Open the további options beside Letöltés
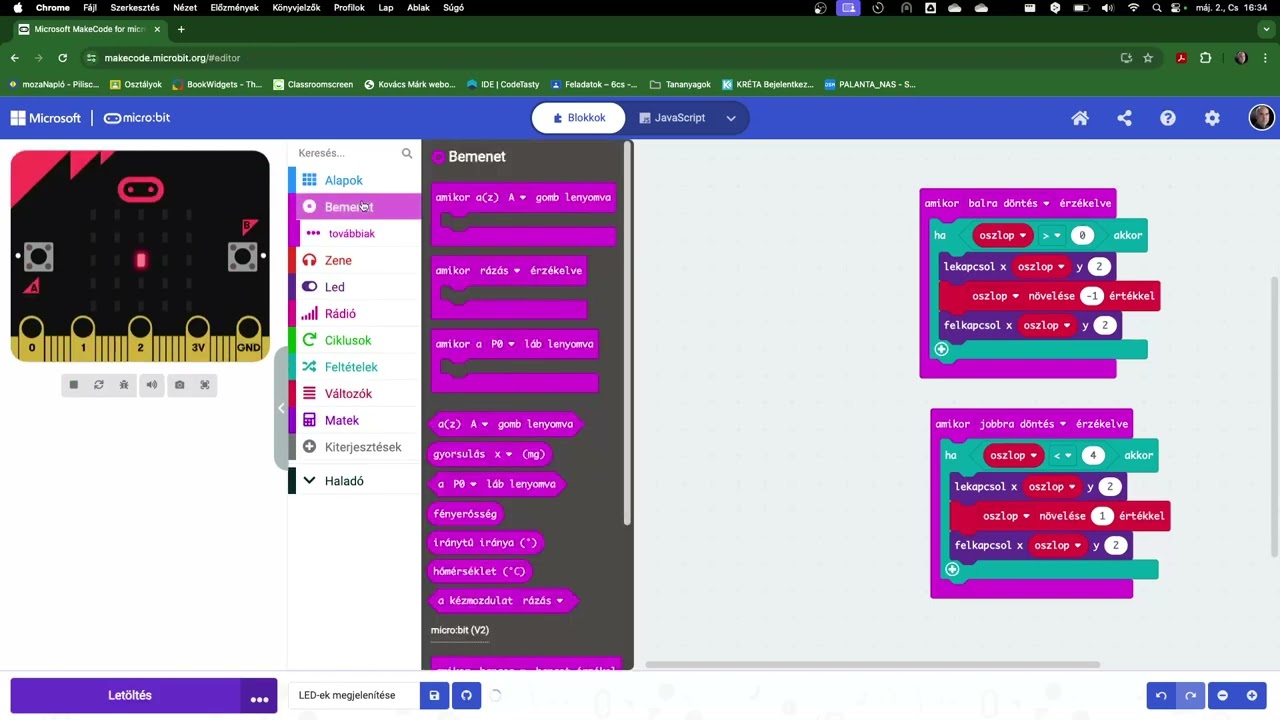This screenshot has height=720, width=1280. coord(259,696)
